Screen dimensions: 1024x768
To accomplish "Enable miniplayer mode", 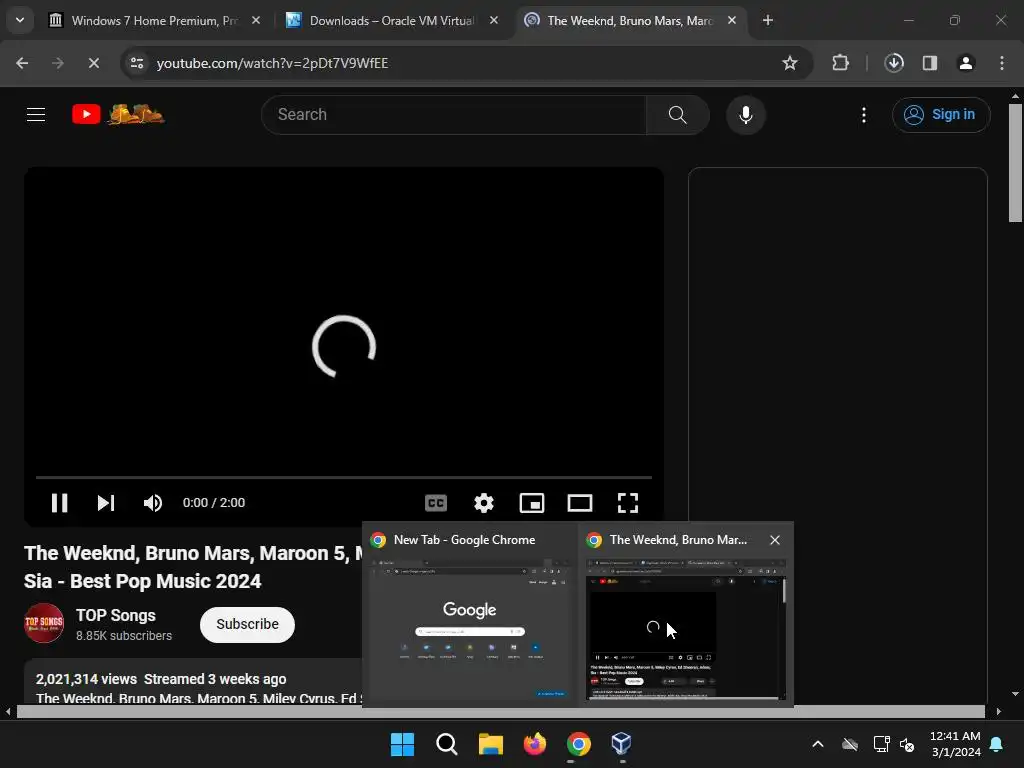I will tap(532, 503).
